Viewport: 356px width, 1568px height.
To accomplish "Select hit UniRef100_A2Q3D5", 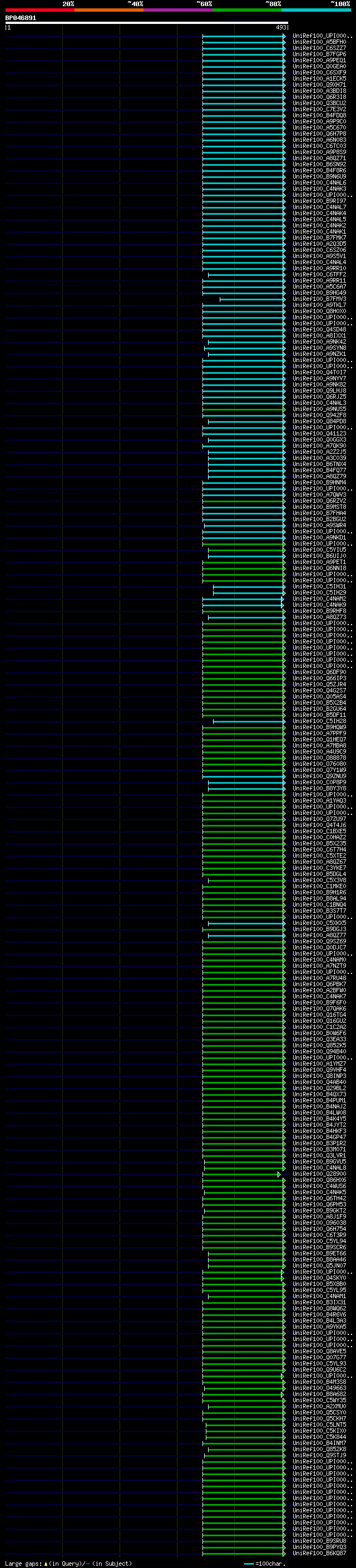I will tap(319, 244).
